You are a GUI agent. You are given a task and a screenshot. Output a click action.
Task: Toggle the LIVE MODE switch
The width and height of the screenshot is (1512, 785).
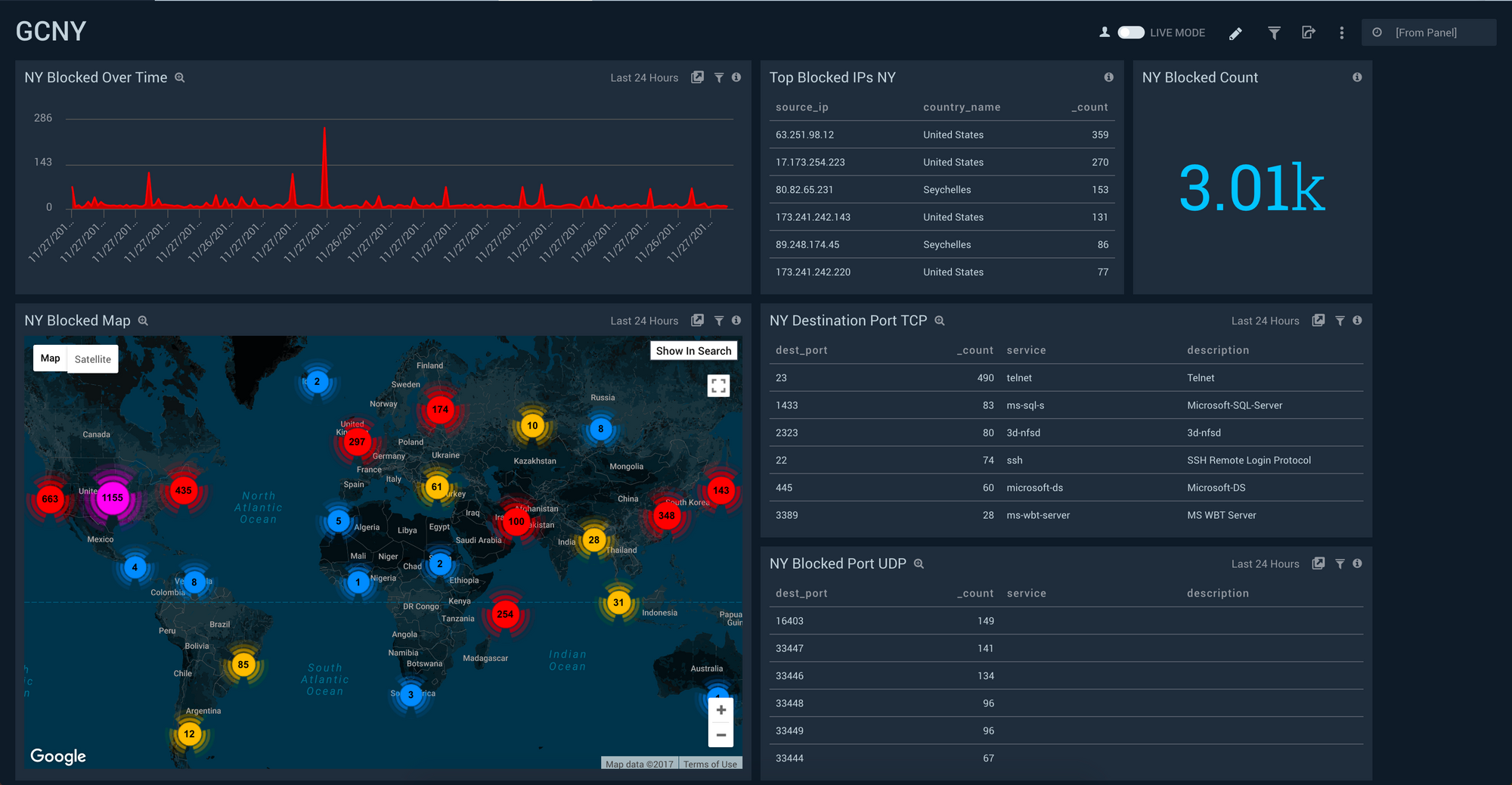(x=1130, y=33)
